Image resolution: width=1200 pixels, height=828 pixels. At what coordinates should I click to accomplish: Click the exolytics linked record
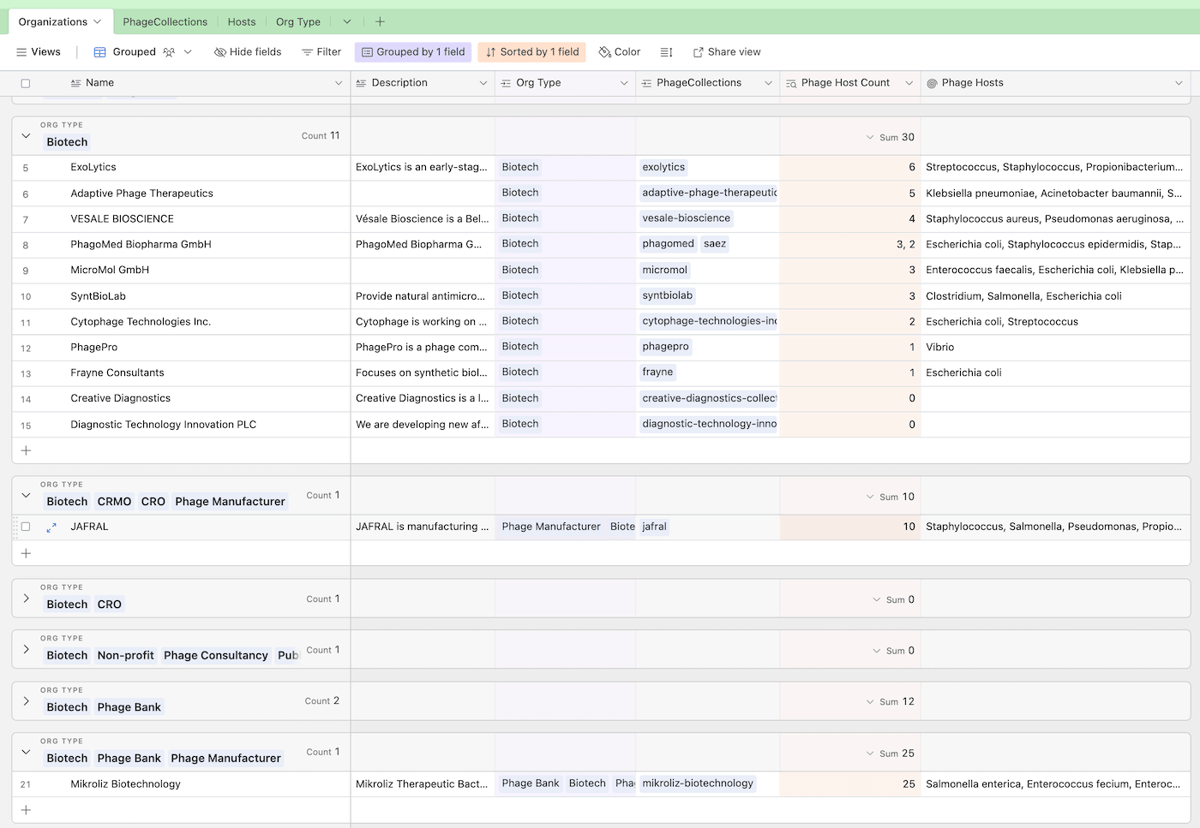(664, 167)
